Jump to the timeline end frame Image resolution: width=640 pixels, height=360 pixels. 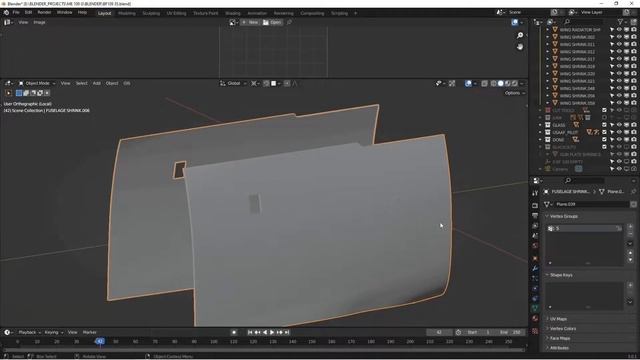[287, 332]
